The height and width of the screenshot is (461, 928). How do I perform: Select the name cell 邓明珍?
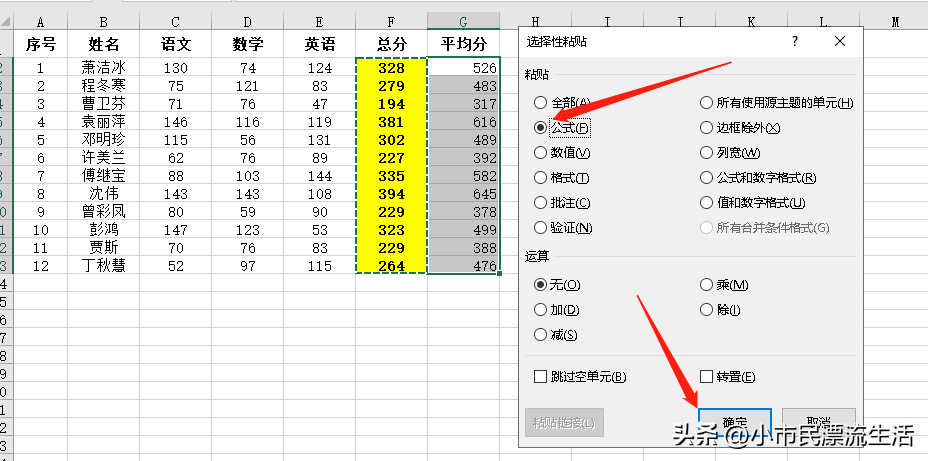pyautogui.click(x=104, y=140)
